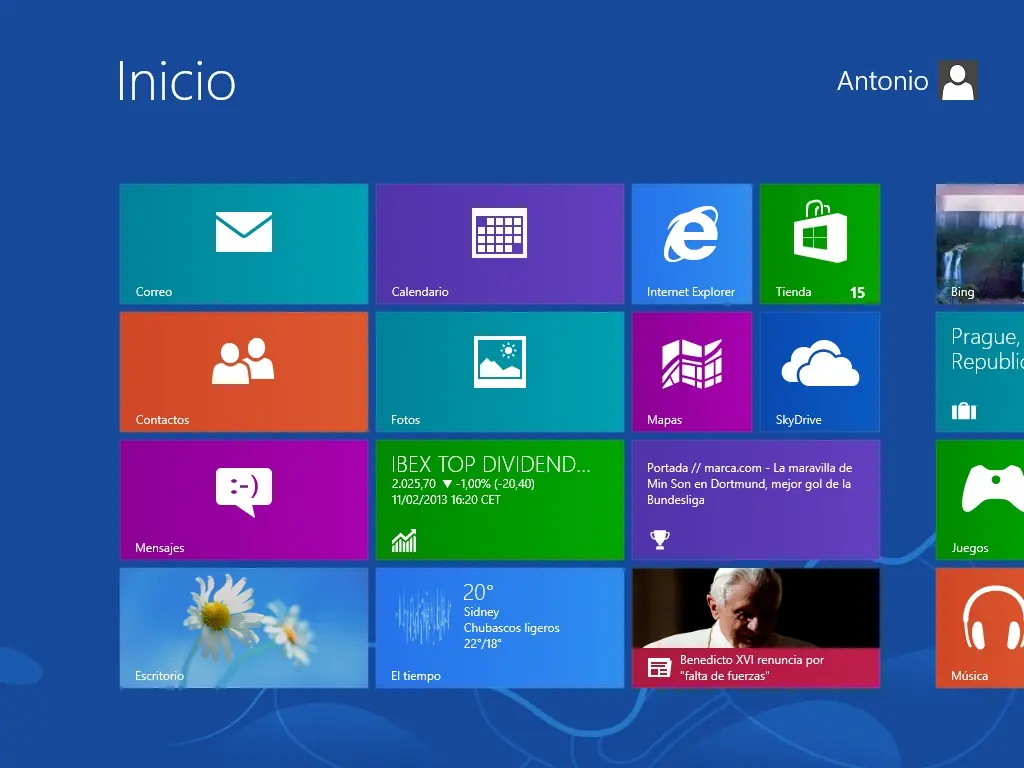
Task: Open the Tienda shopping bag icon
Action: pyautogui.click(x=820, y=231)
